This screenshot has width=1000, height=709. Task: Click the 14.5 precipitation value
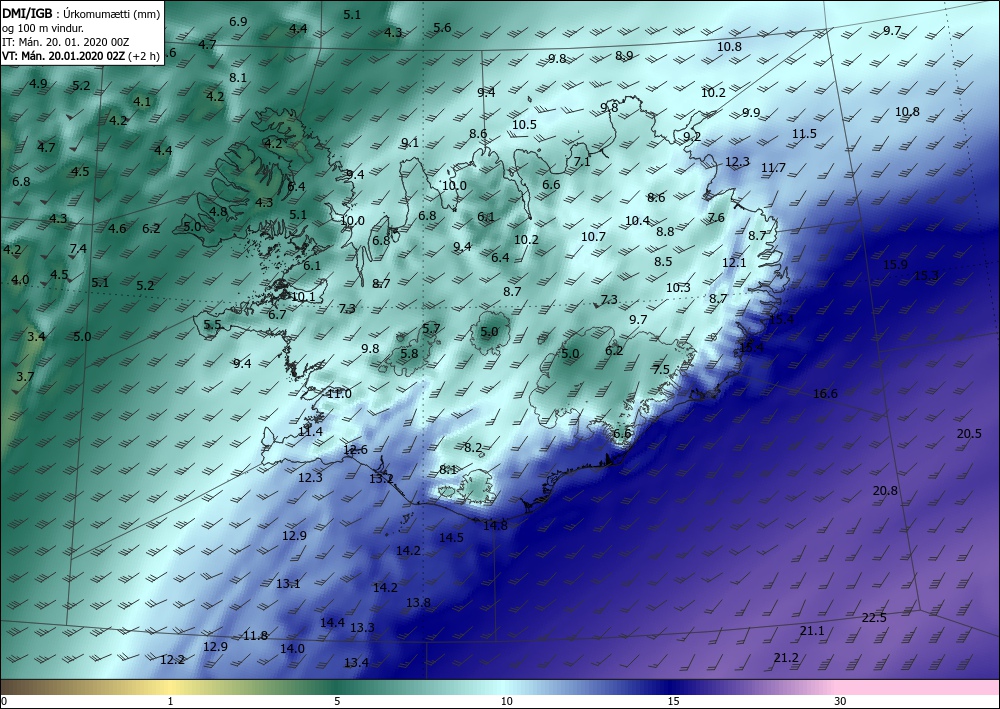[x=451, y=537]
